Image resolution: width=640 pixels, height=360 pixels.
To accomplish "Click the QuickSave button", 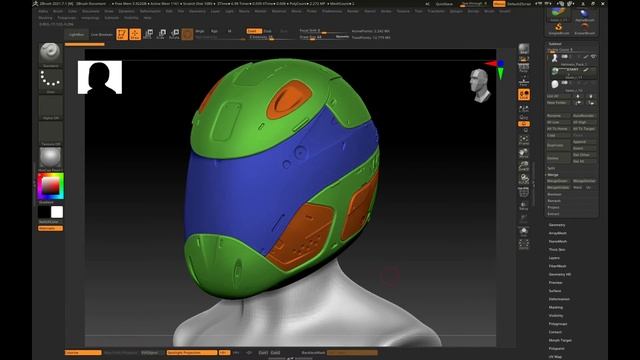I will [444, 4].
